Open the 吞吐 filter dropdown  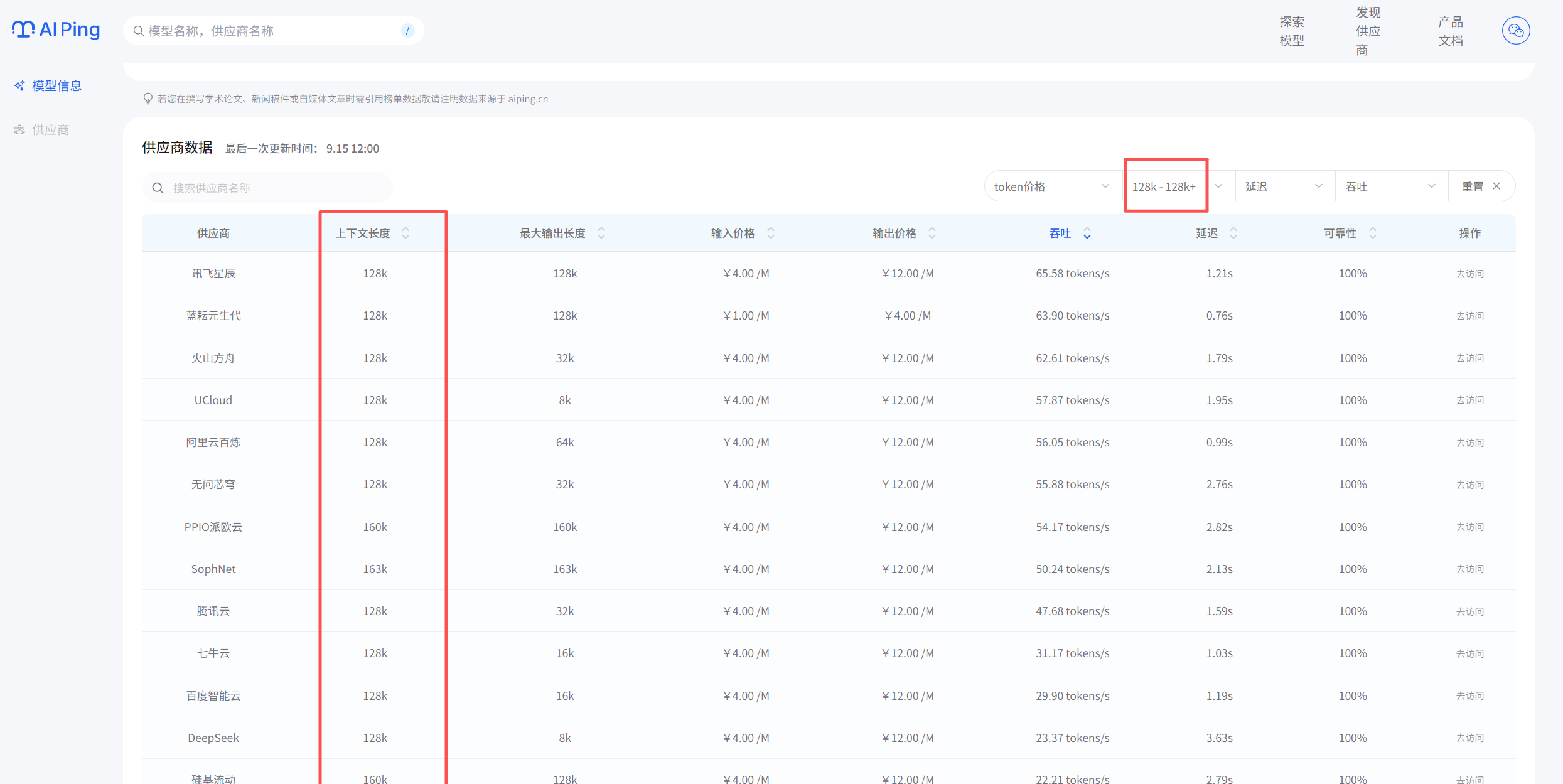[1391, 186]
